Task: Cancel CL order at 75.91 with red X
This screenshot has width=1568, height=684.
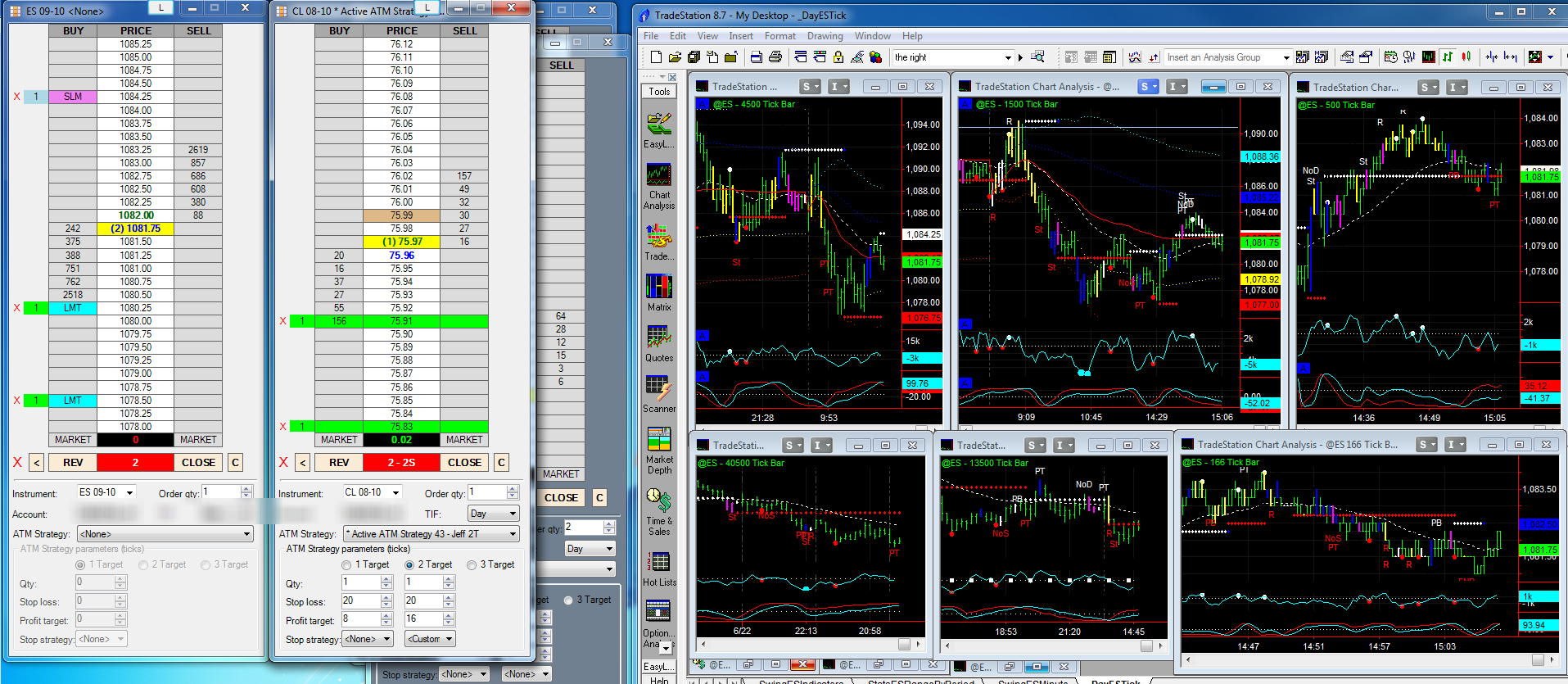Action: [x=283, y=321]
